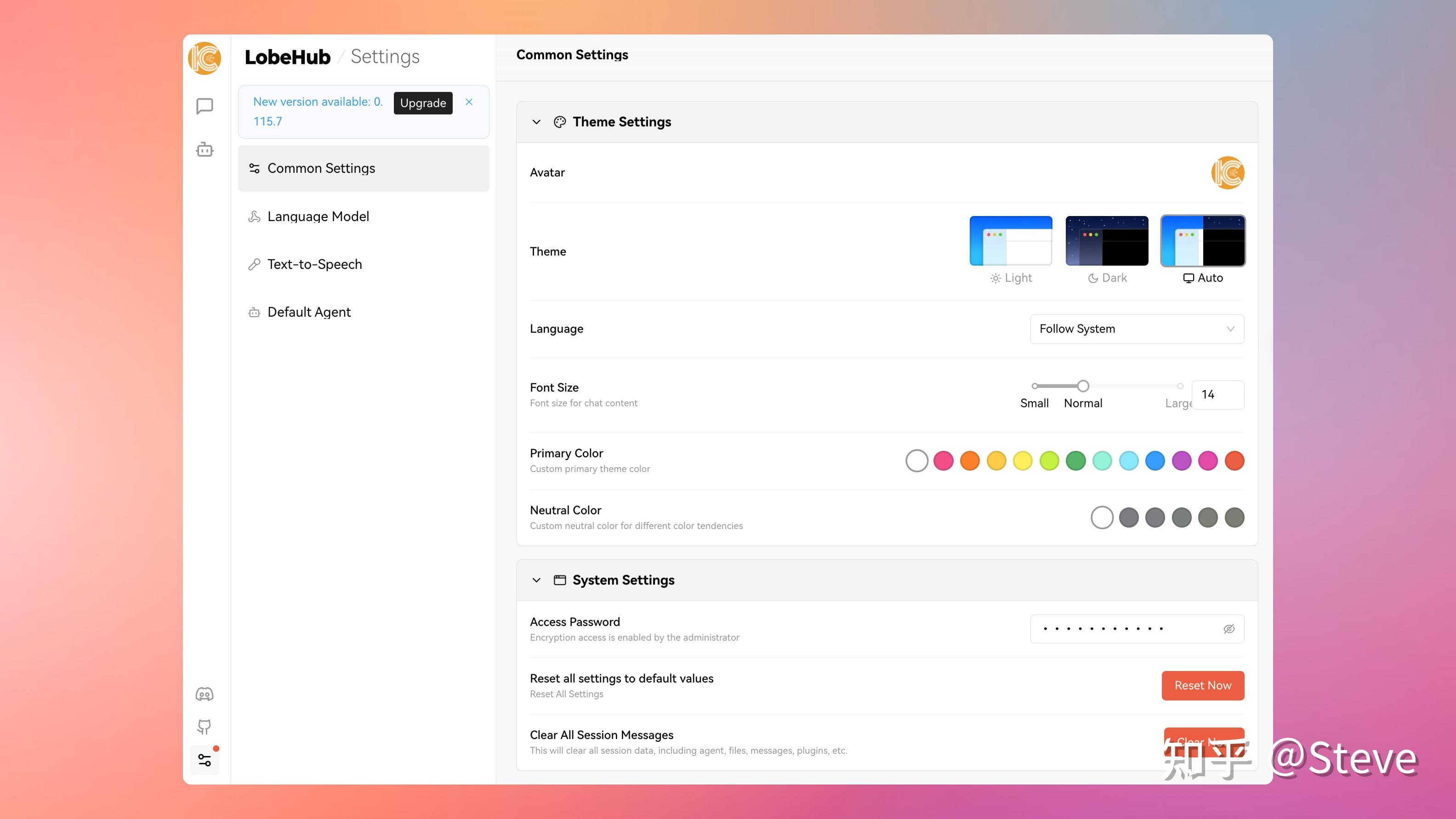Click the Discord icon in the sidebar
The height and width of the screenshot is (819, 1456).
tap(204, 694)
